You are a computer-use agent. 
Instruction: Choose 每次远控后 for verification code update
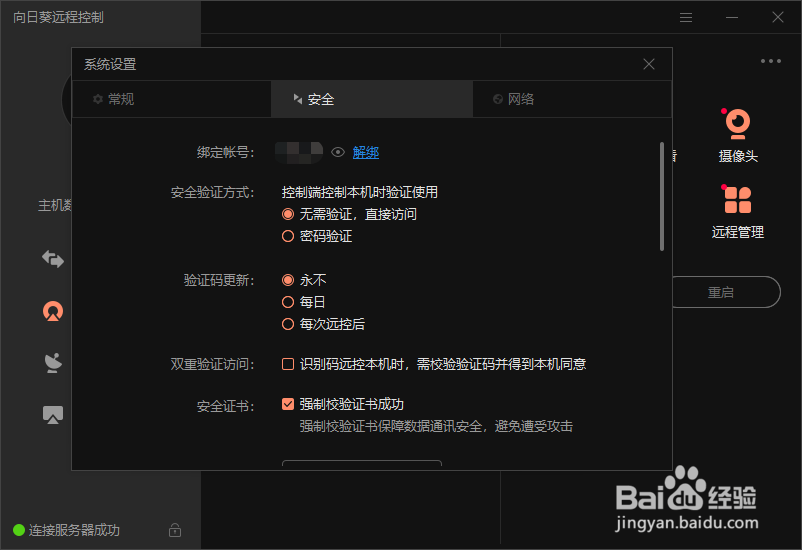click(288, 324)
